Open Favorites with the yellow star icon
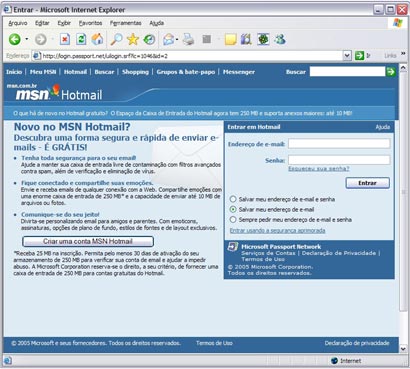This screenshot has width=410, height=369. point(133,39)
